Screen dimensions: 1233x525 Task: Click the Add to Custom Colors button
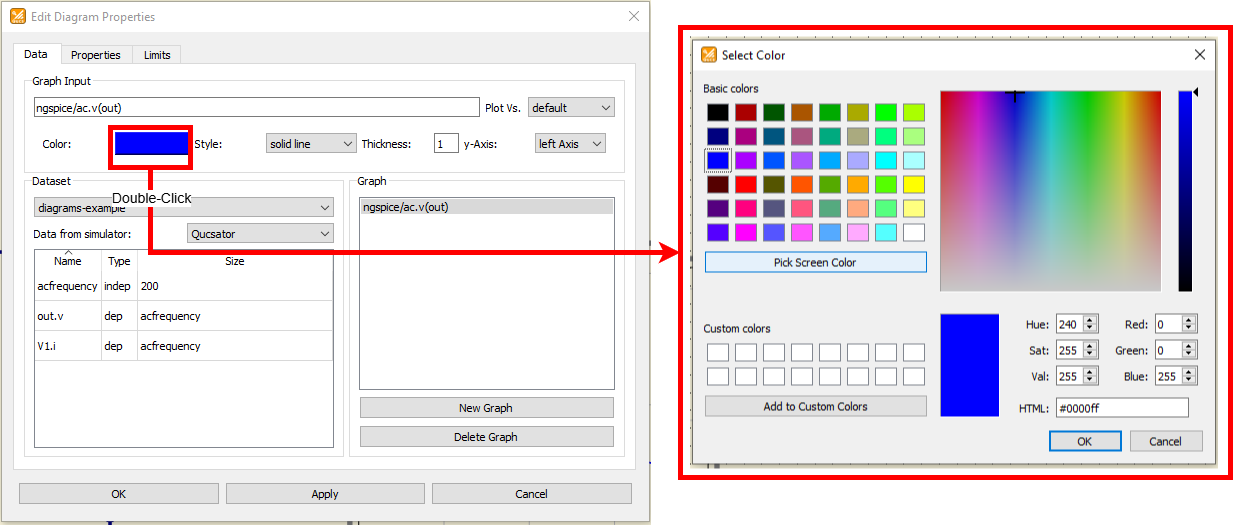[816, 407]
